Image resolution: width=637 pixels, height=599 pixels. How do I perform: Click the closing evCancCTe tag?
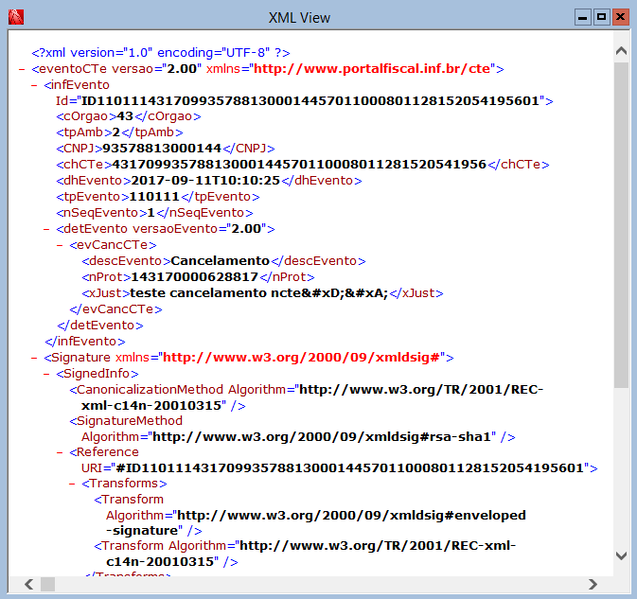tap(116, 309)
